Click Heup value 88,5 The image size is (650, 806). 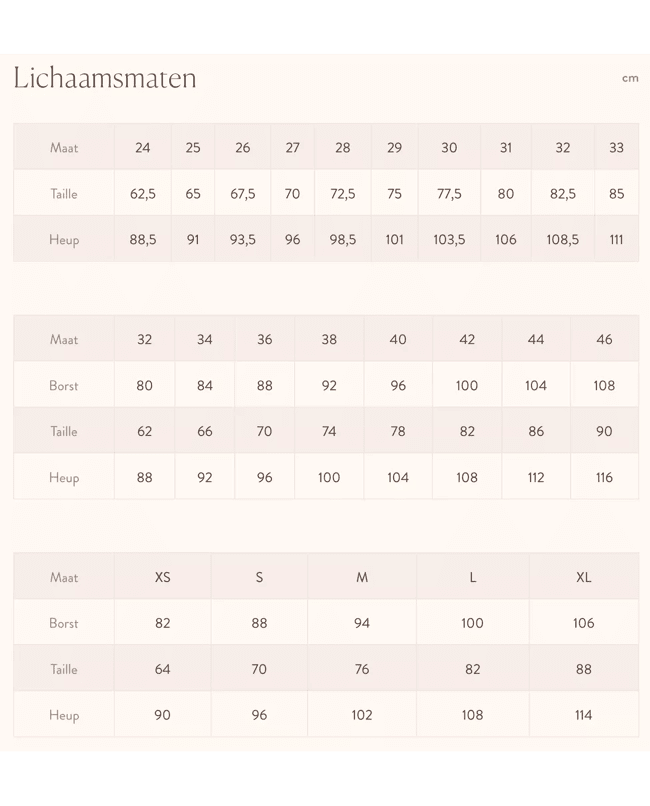pos(142,240)
